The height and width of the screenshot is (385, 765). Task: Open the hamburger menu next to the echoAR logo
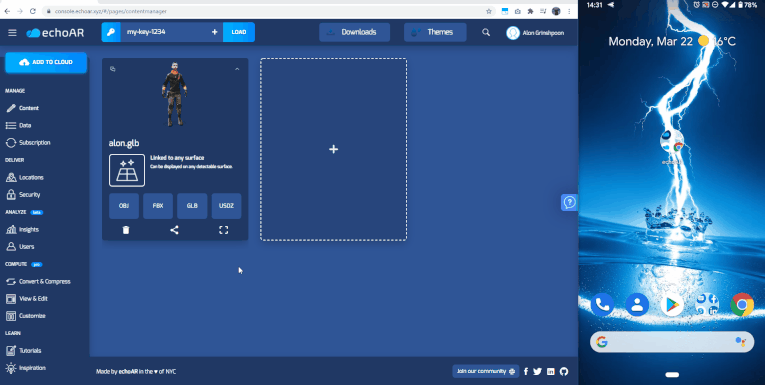[12, 33]
